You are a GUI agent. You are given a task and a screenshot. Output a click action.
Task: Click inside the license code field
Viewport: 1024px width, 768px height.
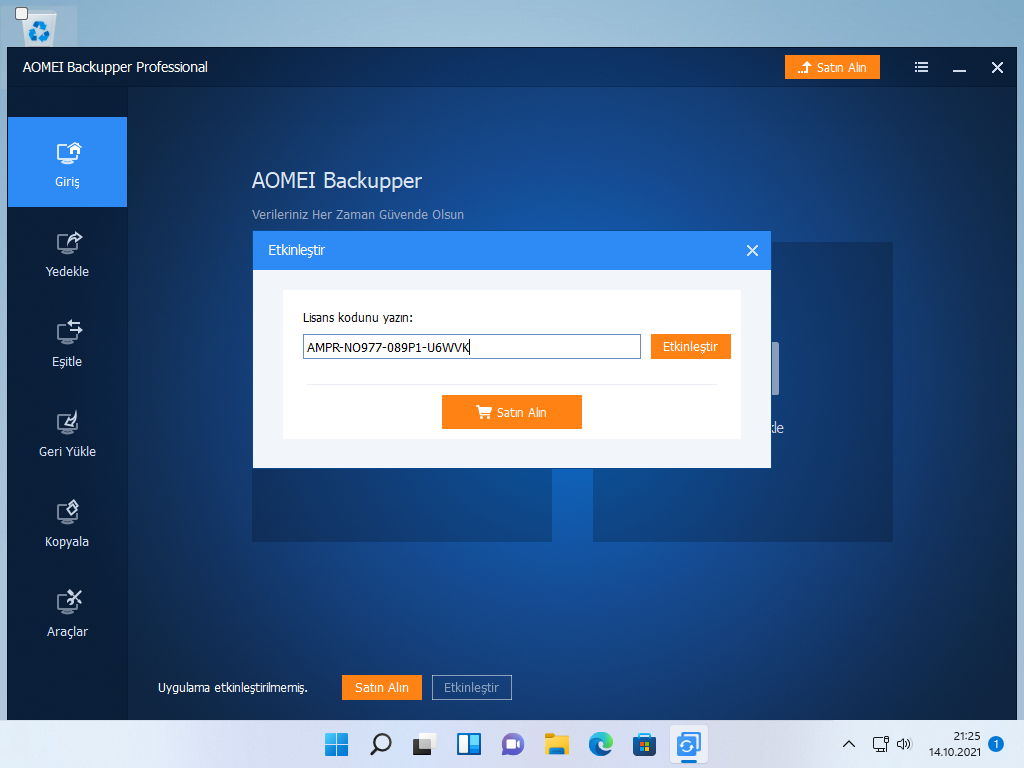472,347
